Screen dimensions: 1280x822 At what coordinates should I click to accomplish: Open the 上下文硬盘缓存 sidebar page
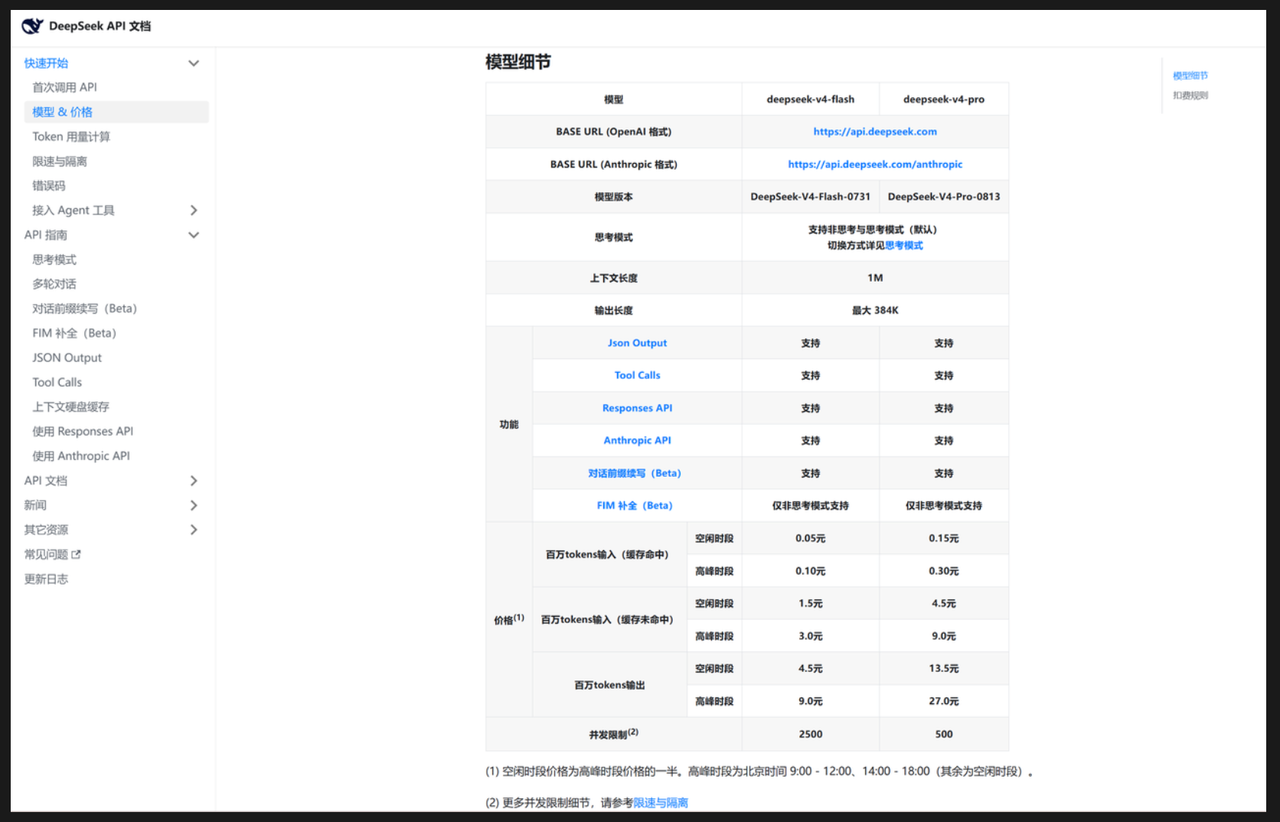pyautogui.click(x=71, y=407)
